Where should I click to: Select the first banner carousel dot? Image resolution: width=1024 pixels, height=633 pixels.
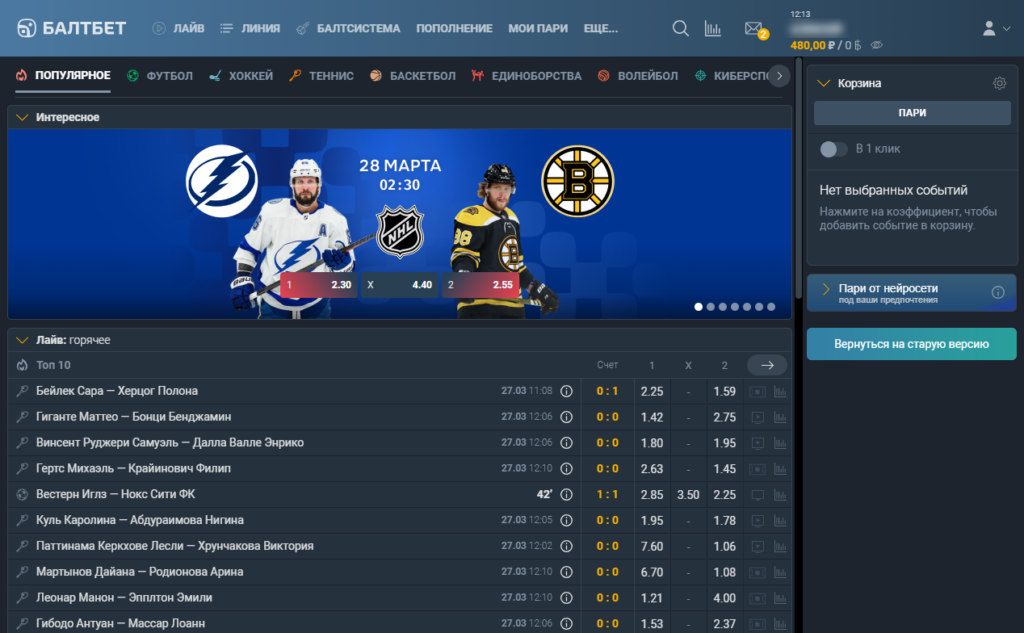tap(698, 306)
